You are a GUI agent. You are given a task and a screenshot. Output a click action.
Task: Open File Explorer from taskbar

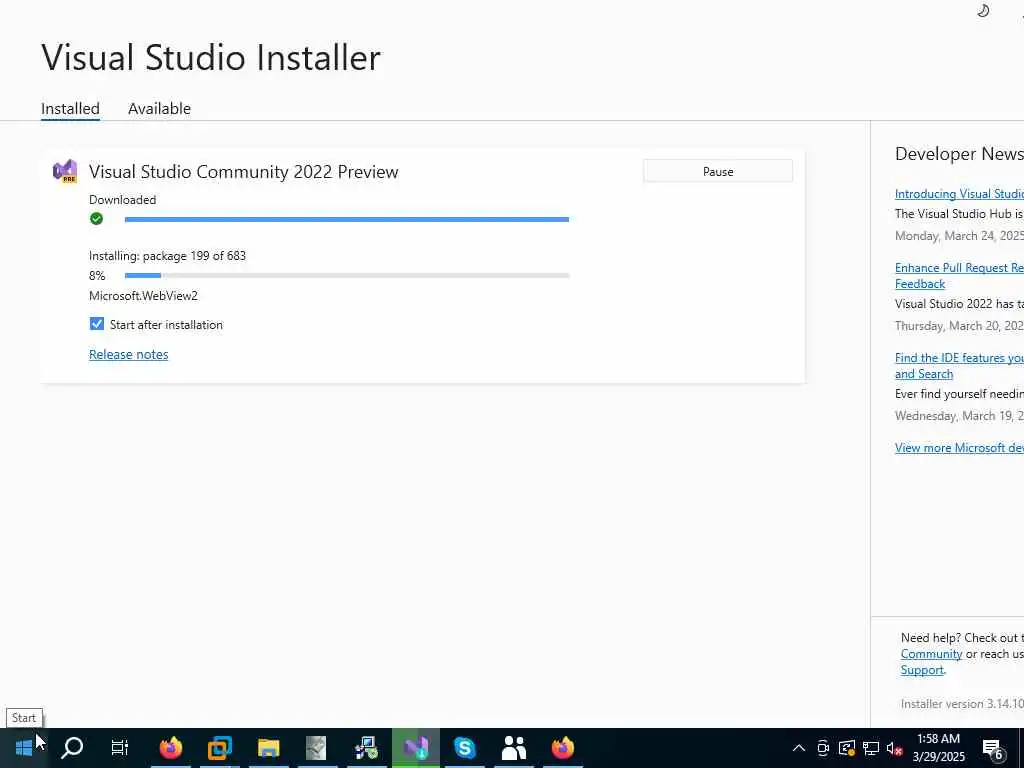[x=268, y=747]
